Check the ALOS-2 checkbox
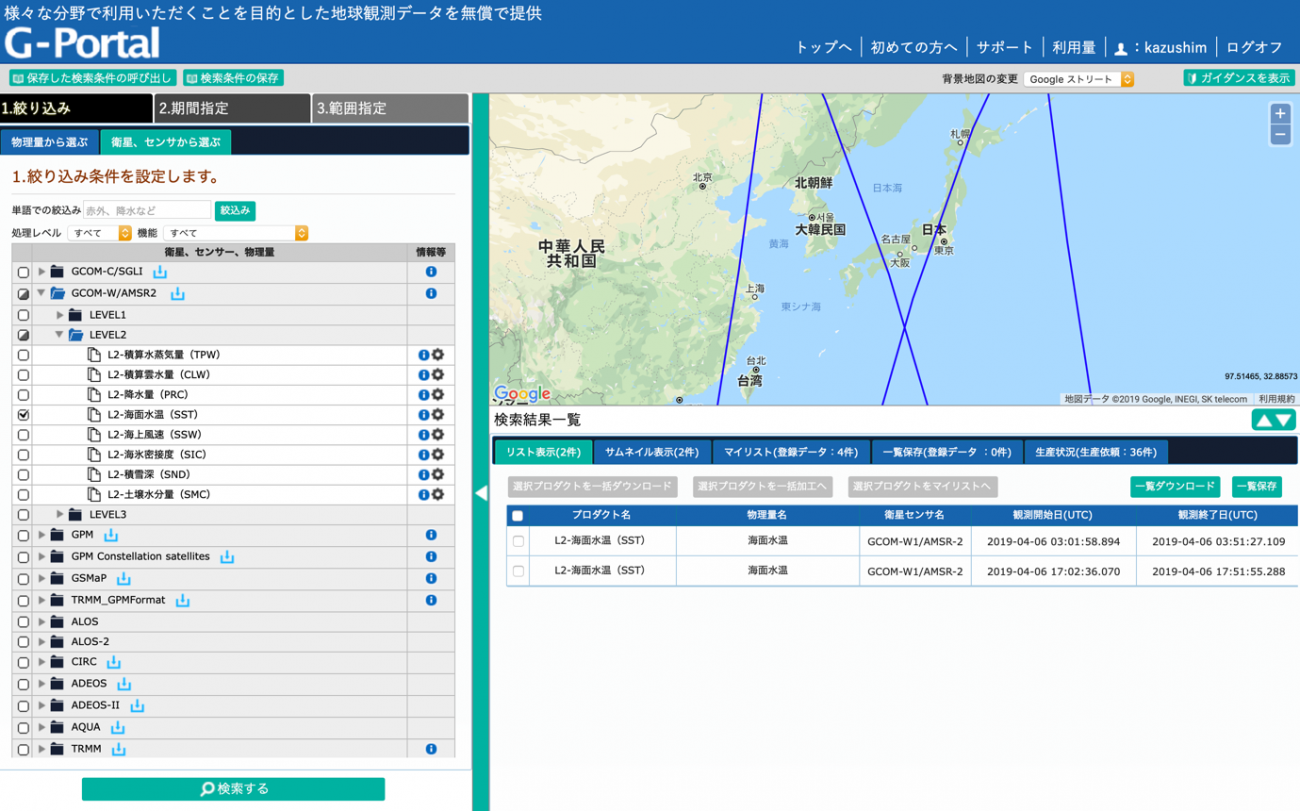 (x=23, y=642)
